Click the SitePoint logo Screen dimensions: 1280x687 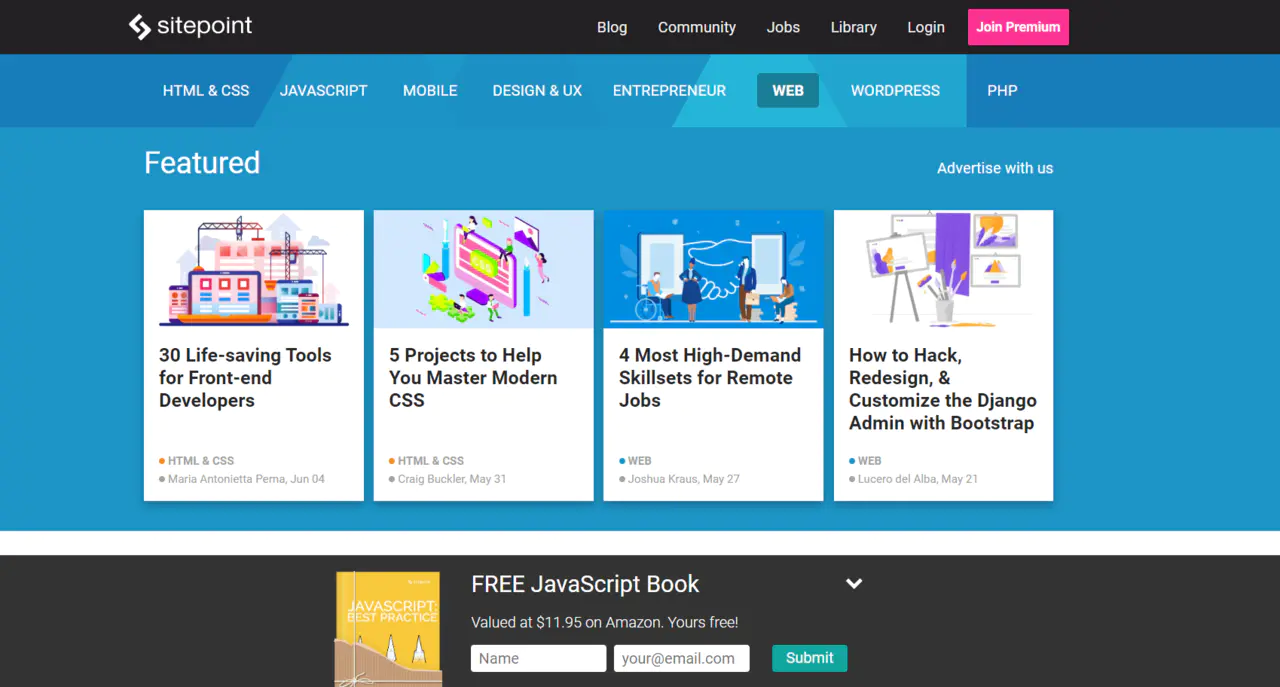pos(190,27)
